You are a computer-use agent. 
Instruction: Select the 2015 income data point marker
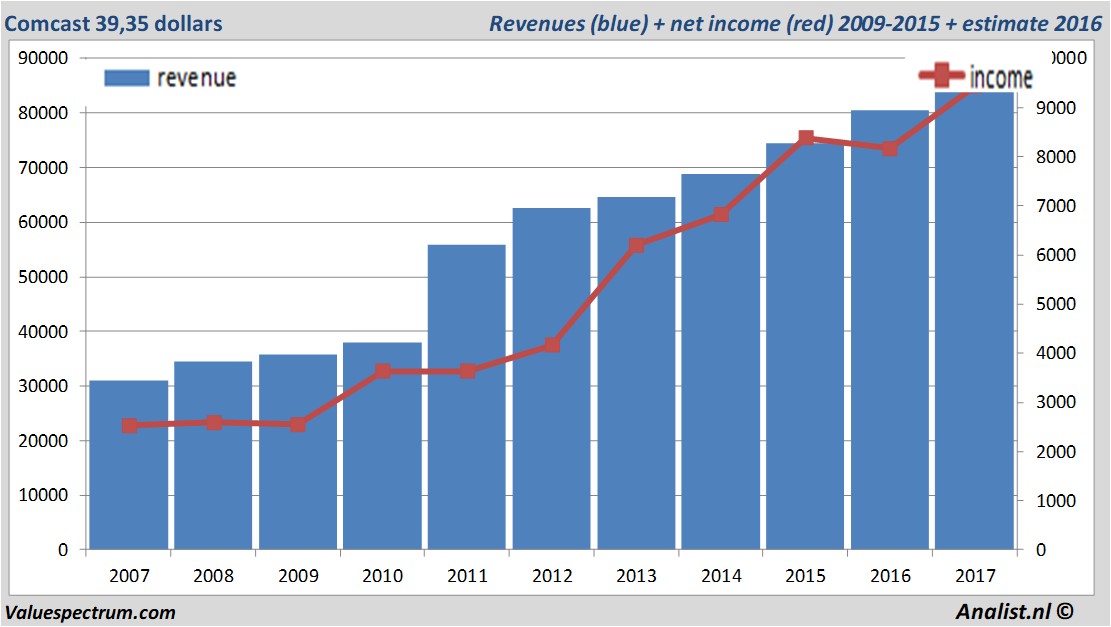pos(805,139)
